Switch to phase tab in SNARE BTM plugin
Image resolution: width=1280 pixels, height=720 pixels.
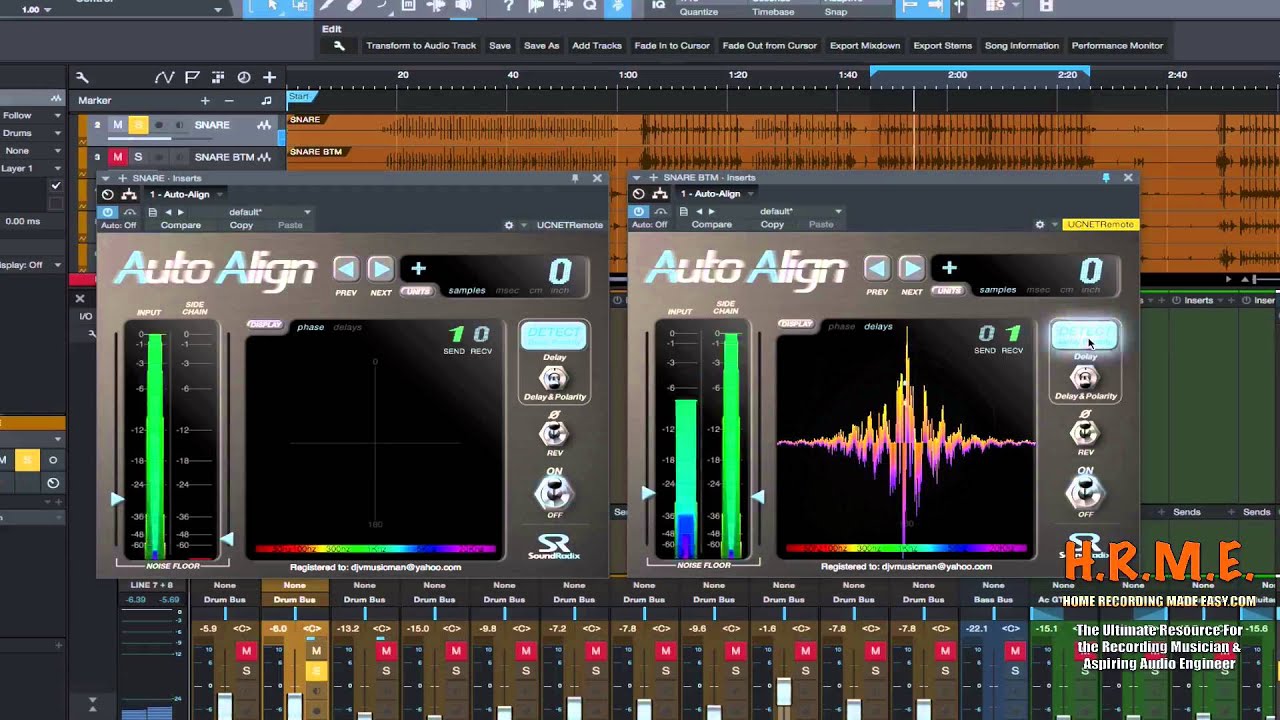pos(841,326)
